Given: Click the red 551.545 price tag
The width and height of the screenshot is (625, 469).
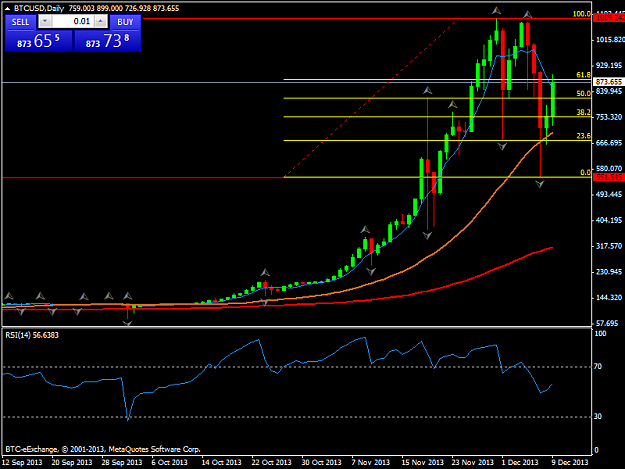Looking at the screenshot, I should point(609,177).
